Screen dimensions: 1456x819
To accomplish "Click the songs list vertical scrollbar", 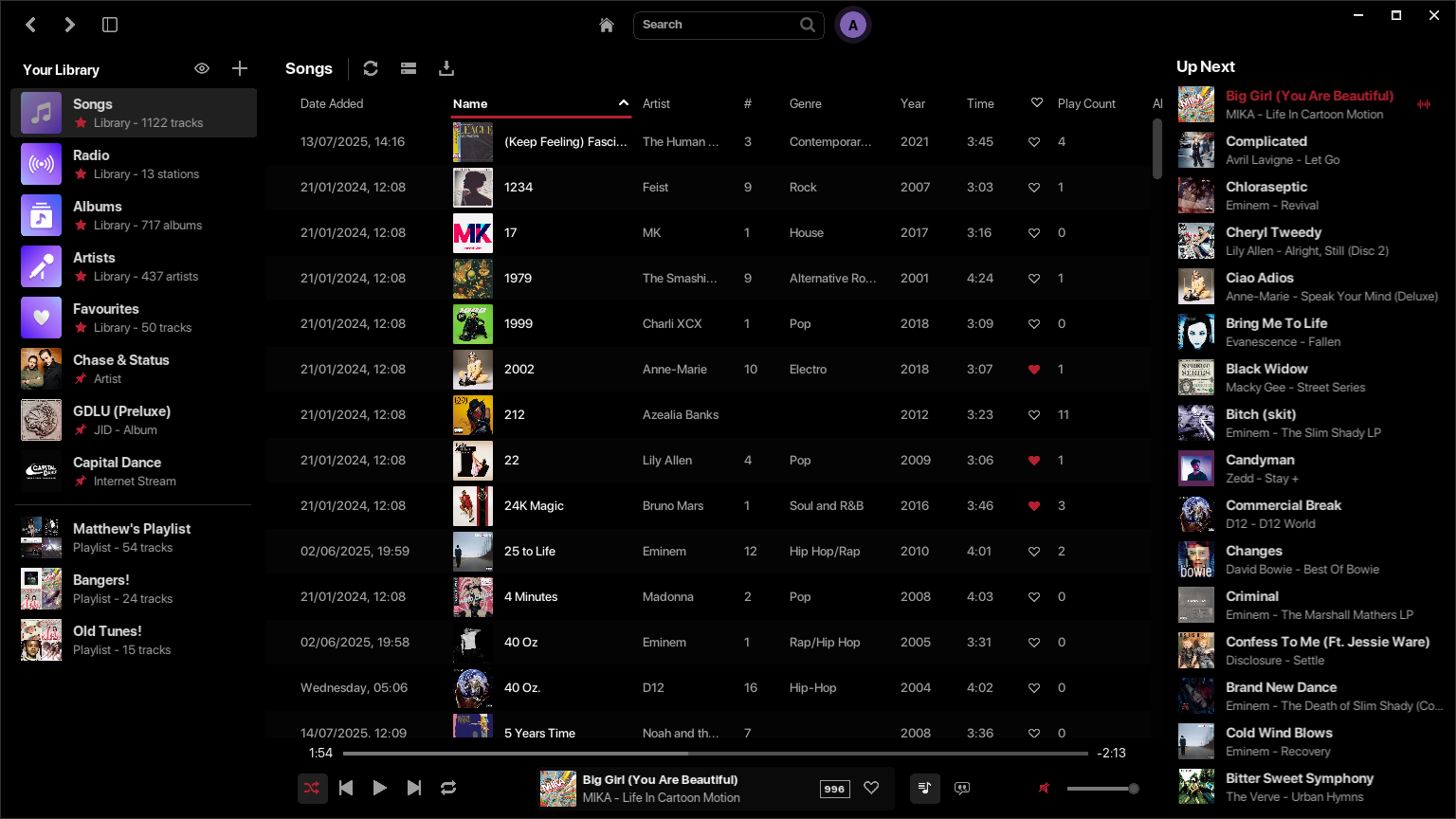I will point(1156,150).
